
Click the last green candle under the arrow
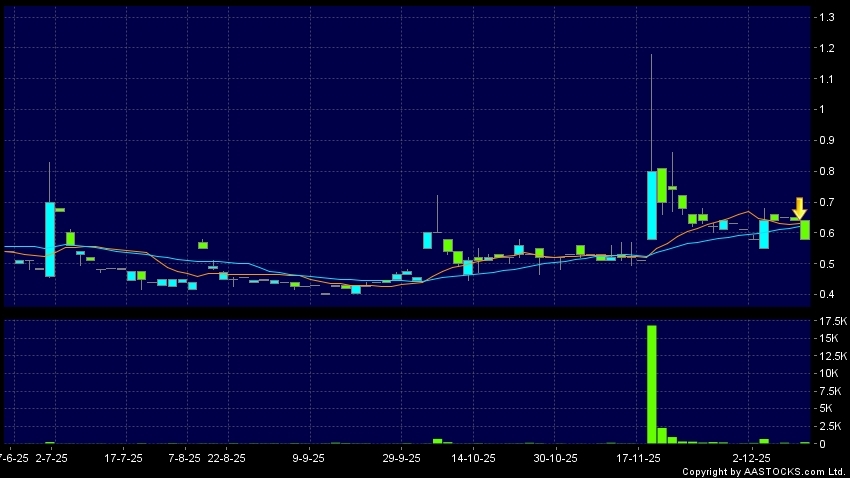(805, 230)
